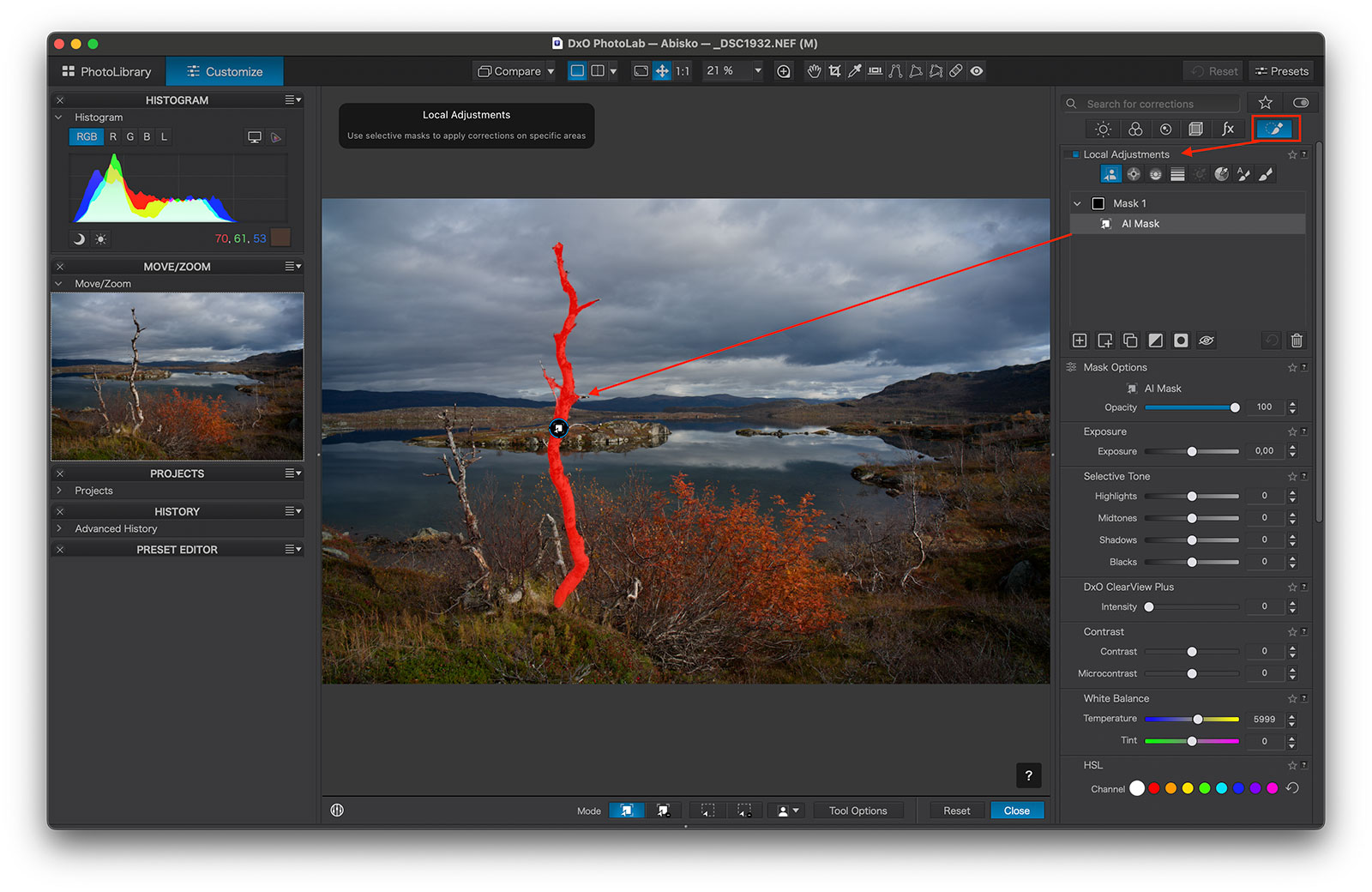Open AI mask subject type dropdown
This screenshot has height=892, width=1372.
(x=786, y=811)
